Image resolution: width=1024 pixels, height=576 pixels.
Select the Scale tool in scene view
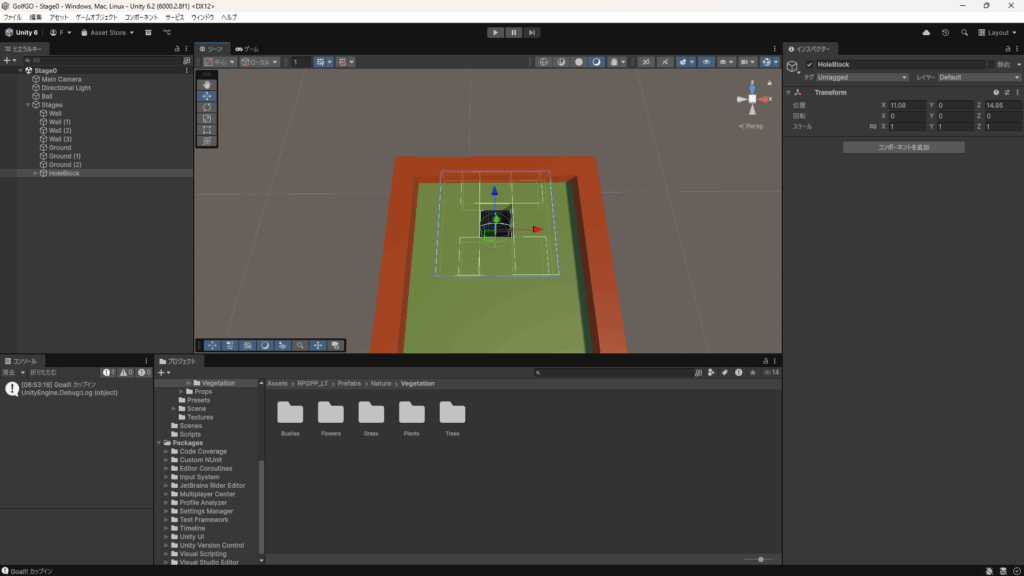207,118
